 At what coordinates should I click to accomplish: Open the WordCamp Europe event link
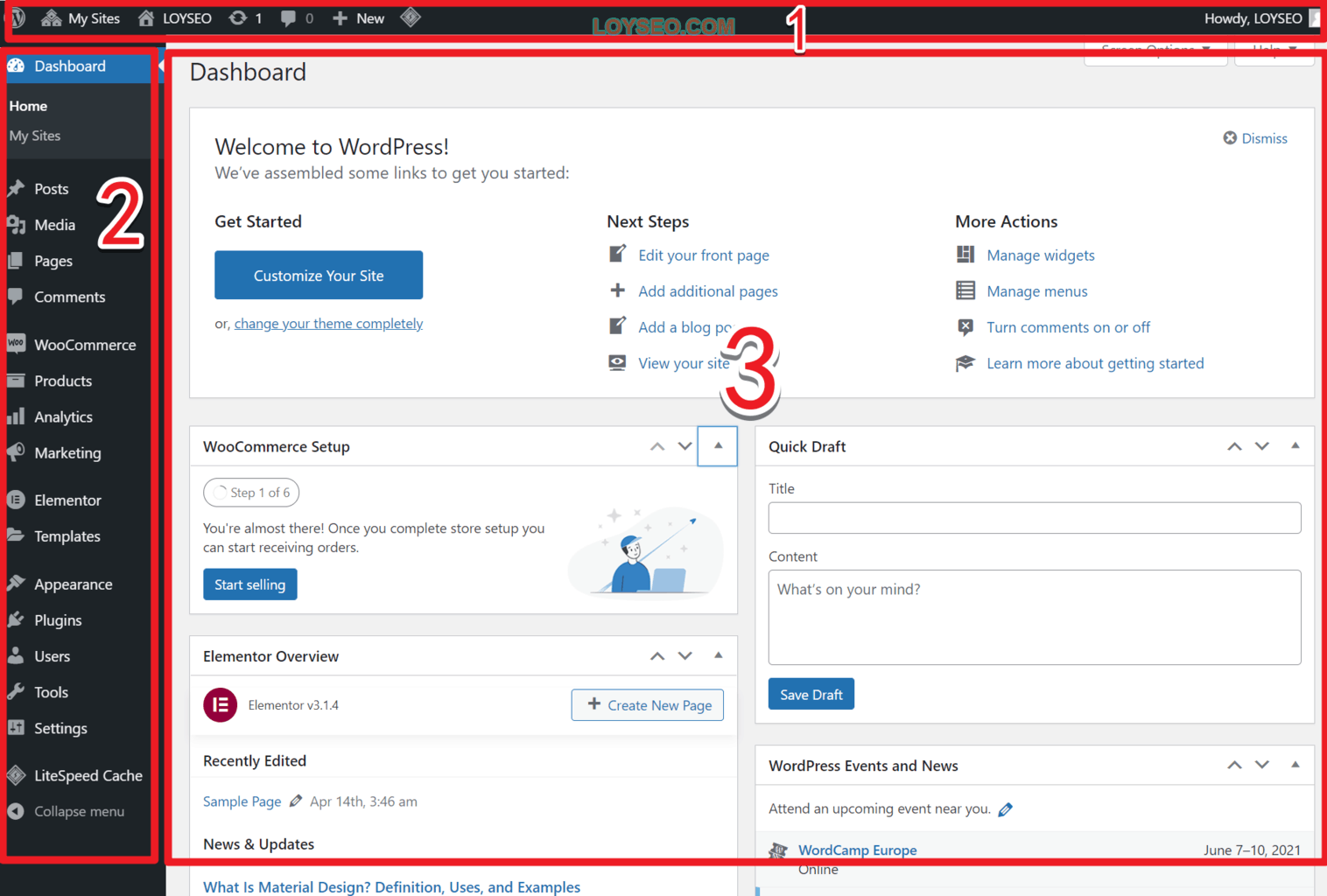pyautogui.click(x=858, y=850)
